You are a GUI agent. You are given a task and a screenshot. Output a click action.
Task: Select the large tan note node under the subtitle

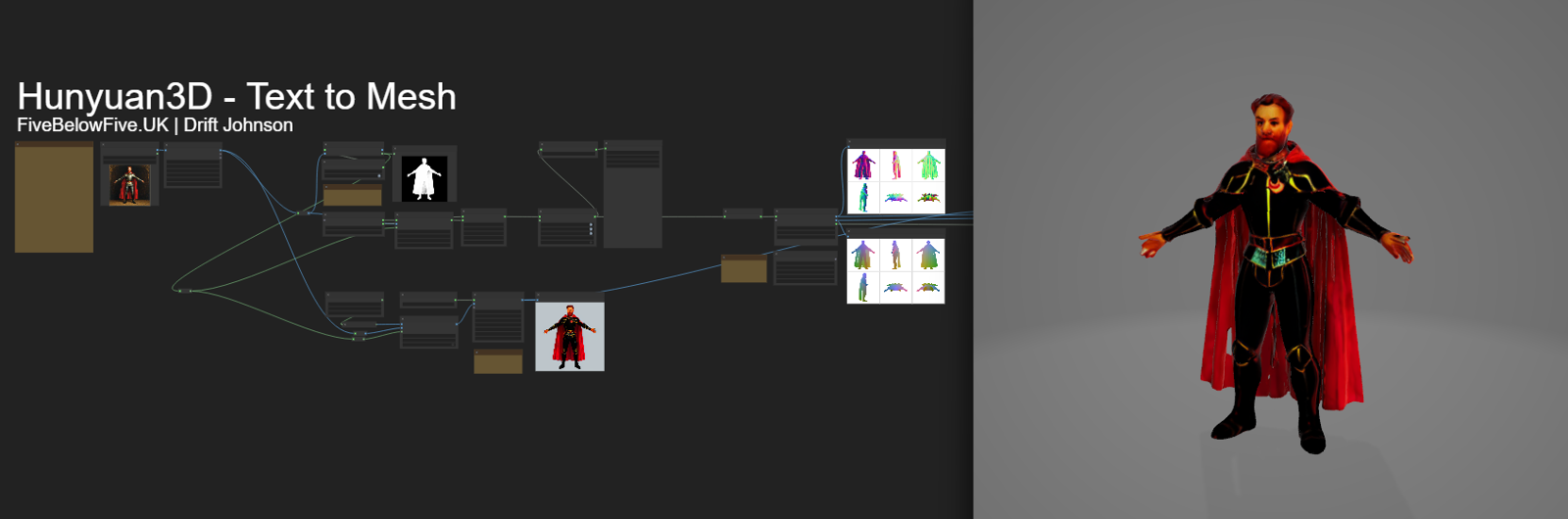pyautogui.click(x=54, y=197)
